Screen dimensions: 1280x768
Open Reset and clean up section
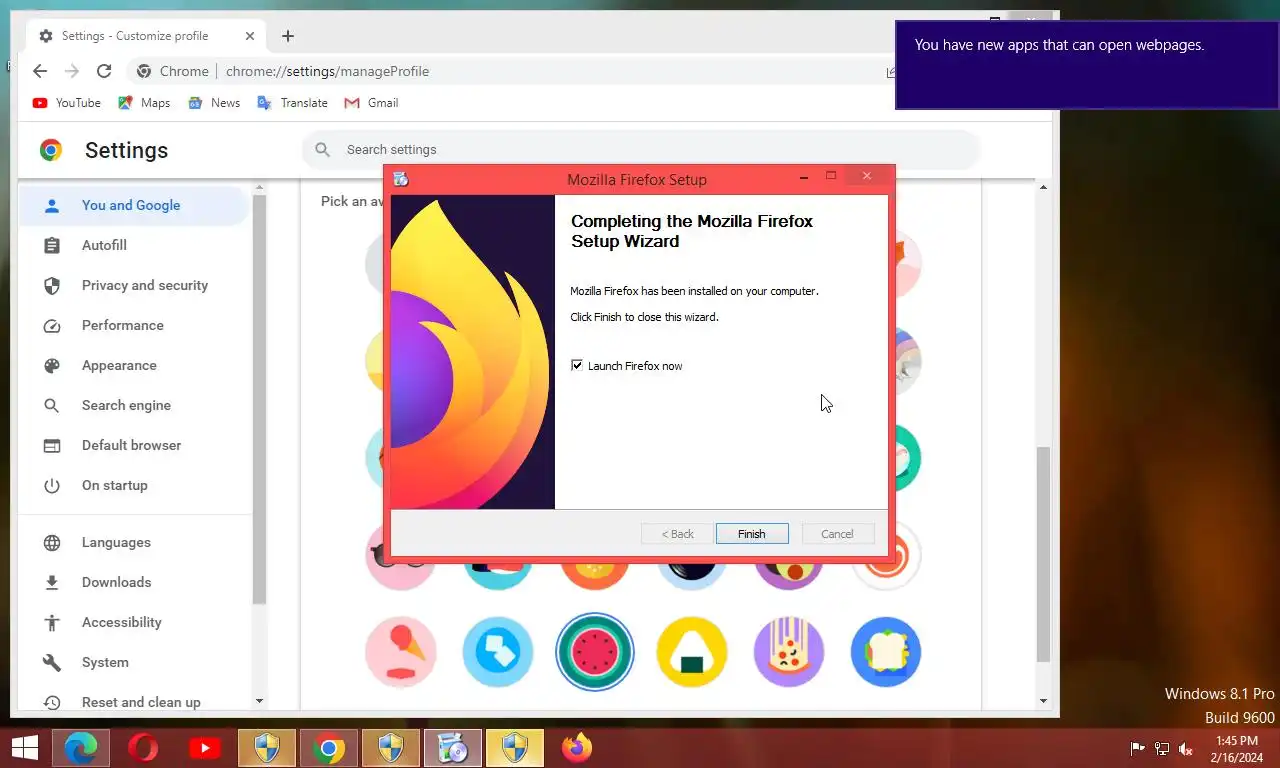pyautogui.click(x=134, y=701)
